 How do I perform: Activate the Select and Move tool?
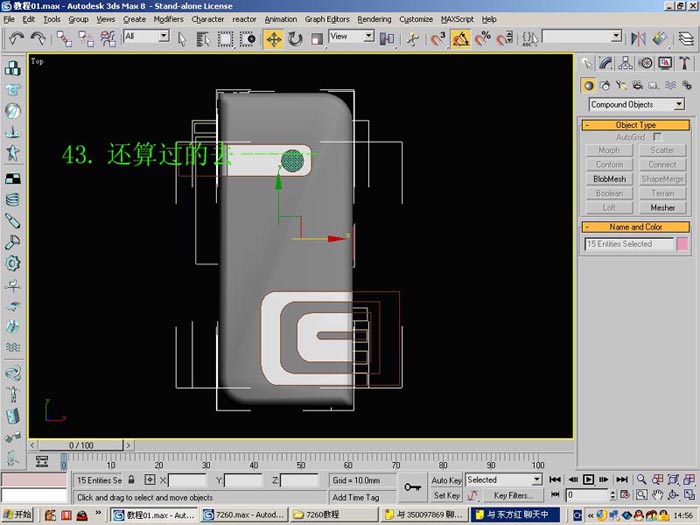point(273,39)
